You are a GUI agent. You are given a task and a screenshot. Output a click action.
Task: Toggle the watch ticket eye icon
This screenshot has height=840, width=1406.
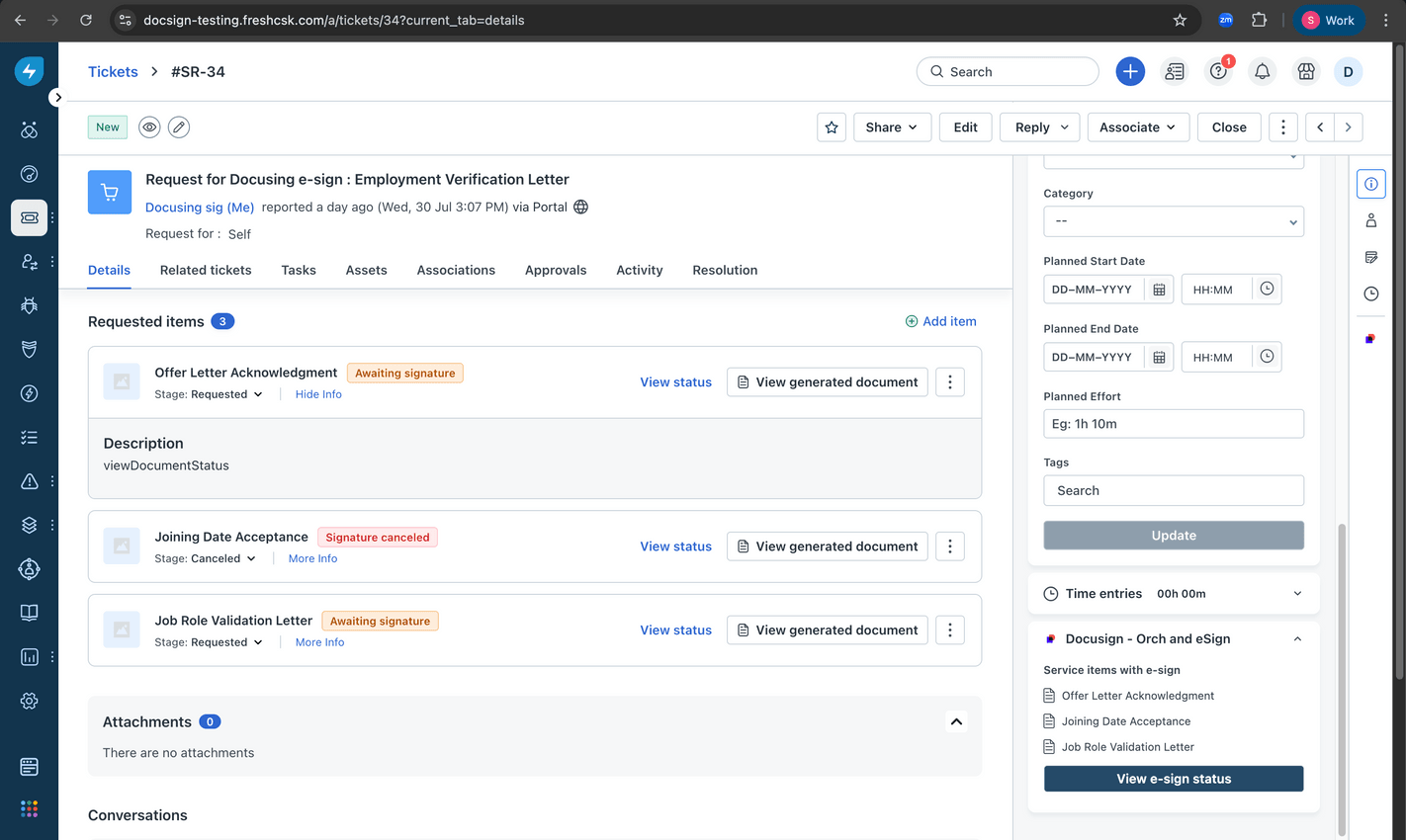tap(149, 127)
